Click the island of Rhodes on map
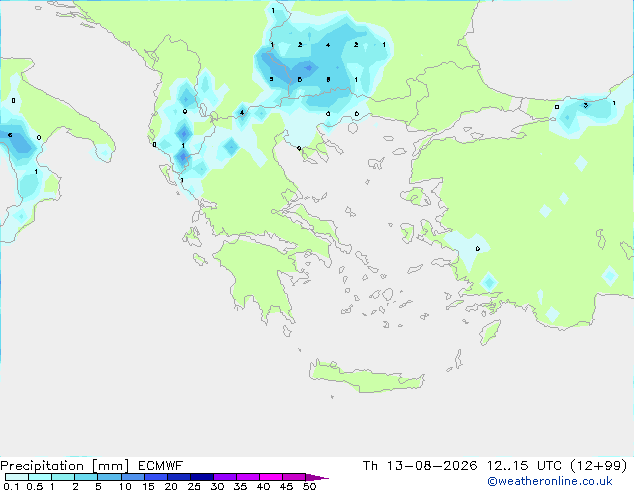 (x=490, y=332)
